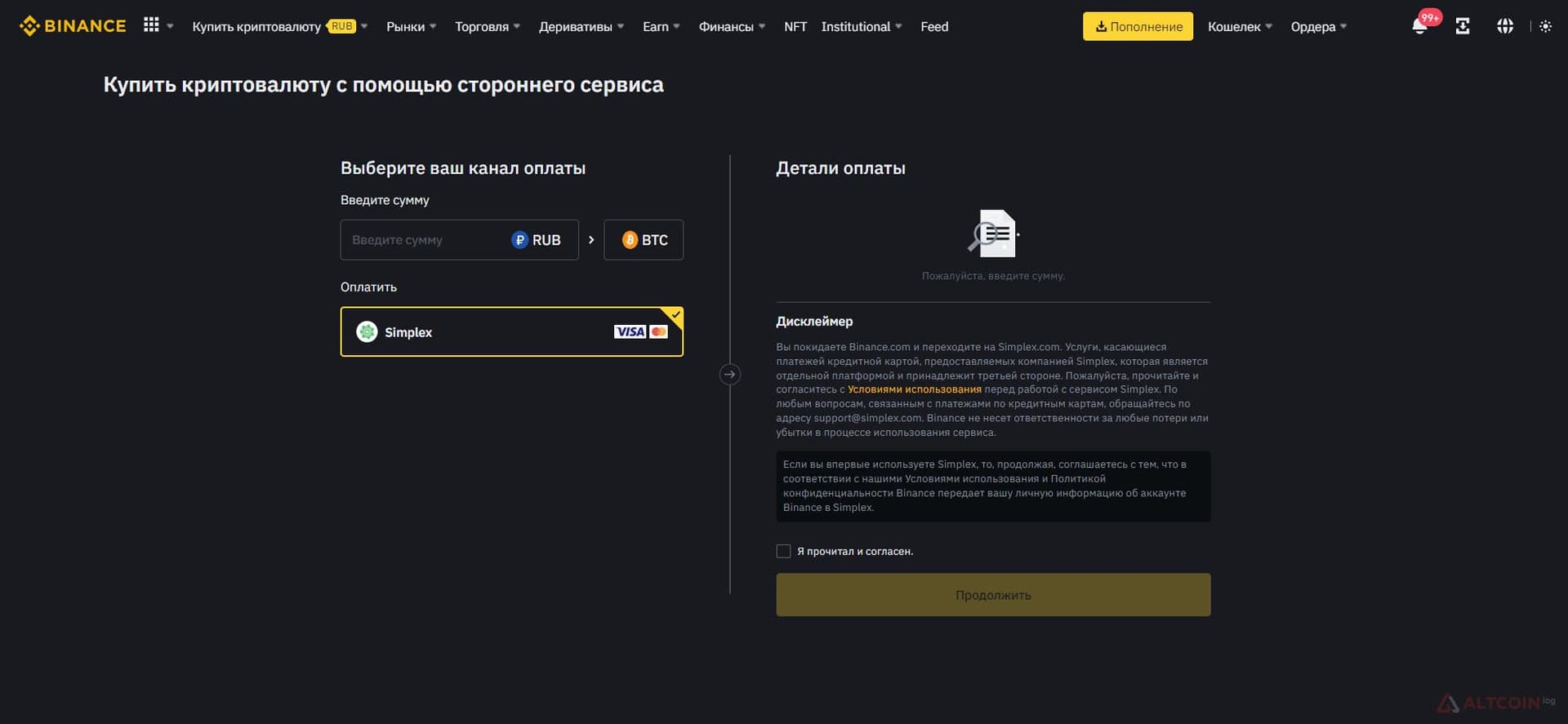Click the Simplex logo icon
This screenshot has width=1568, height=724.
click(367, 331)
